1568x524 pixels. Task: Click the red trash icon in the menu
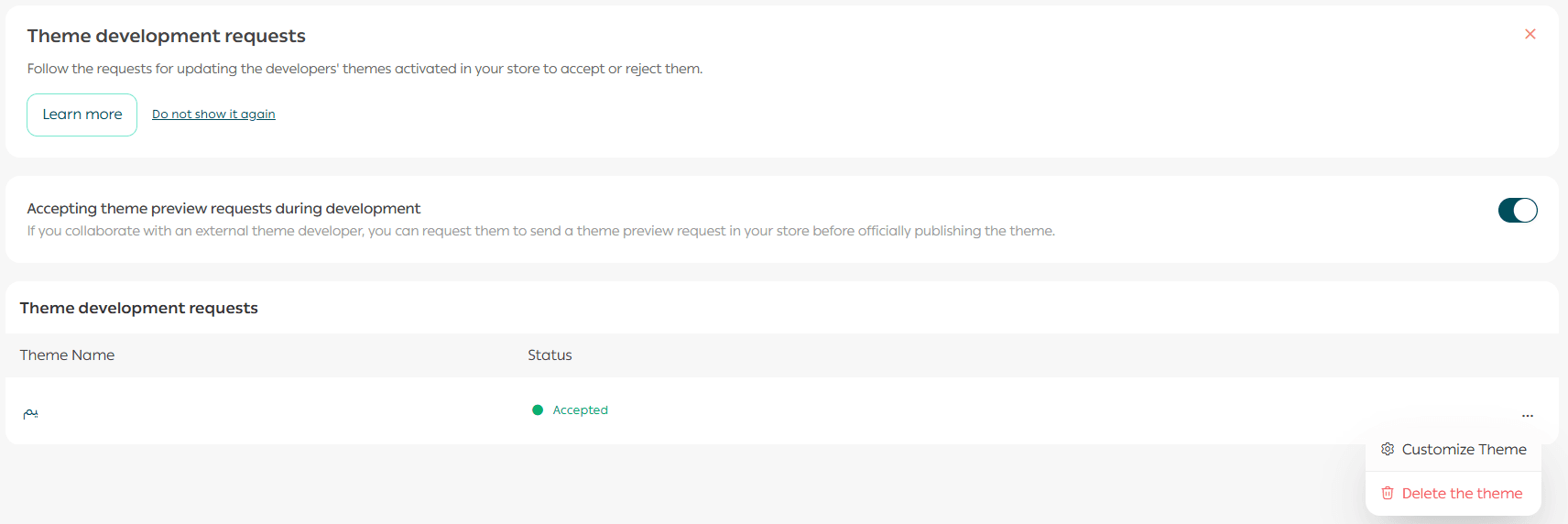point(1388,494)
